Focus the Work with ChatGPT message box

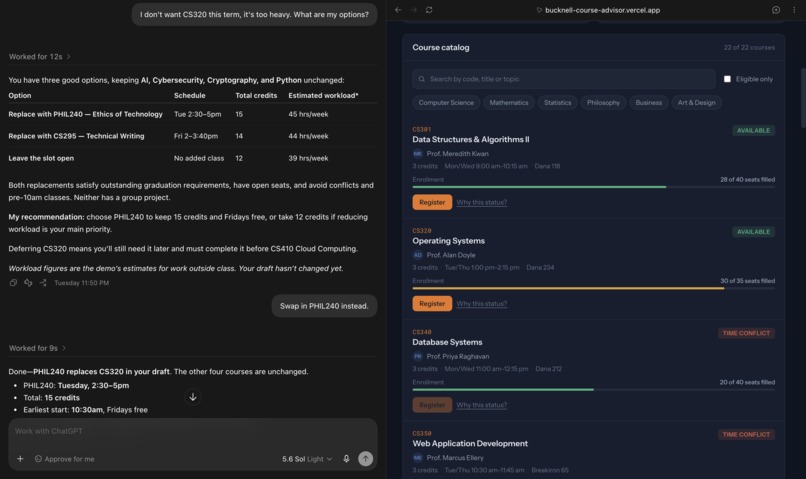[x=193, y=431]
